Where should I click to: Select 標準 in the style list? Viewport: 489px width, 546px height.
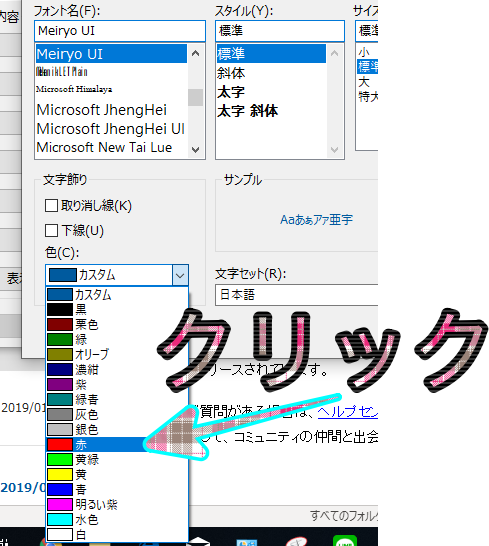point(271,54)
